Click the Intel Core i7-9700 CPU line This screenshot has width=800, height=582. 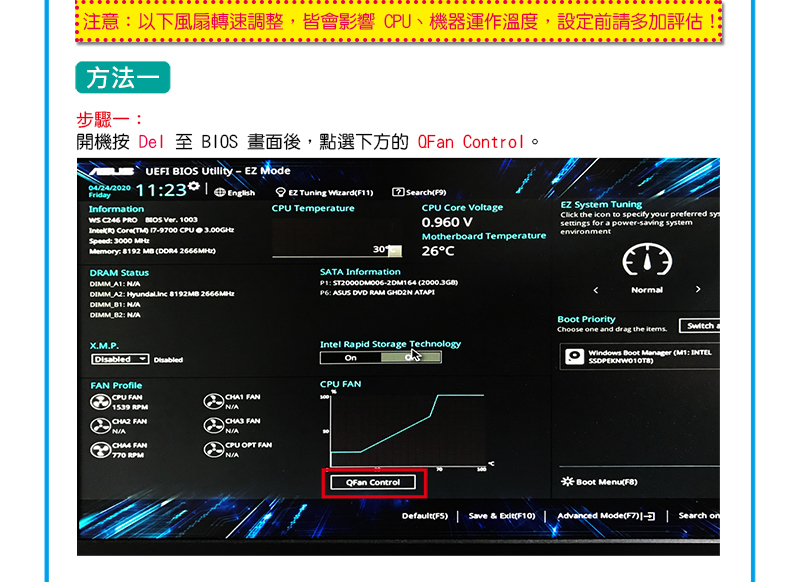point(161,230)
